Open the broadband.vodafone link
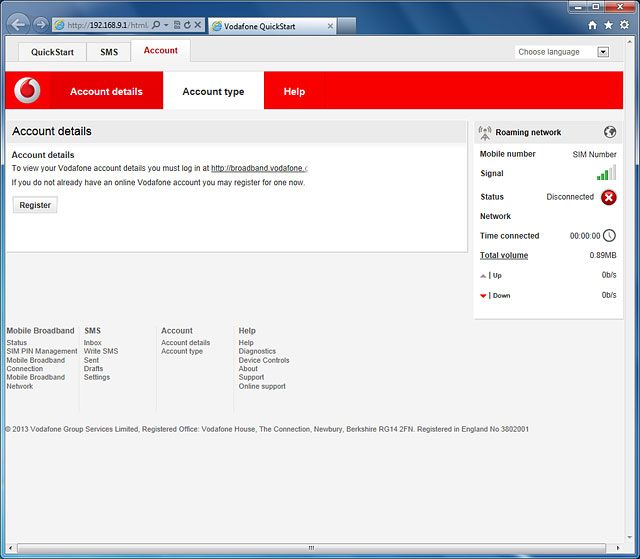This screenshot has height=559, width=640. (259, 168)
